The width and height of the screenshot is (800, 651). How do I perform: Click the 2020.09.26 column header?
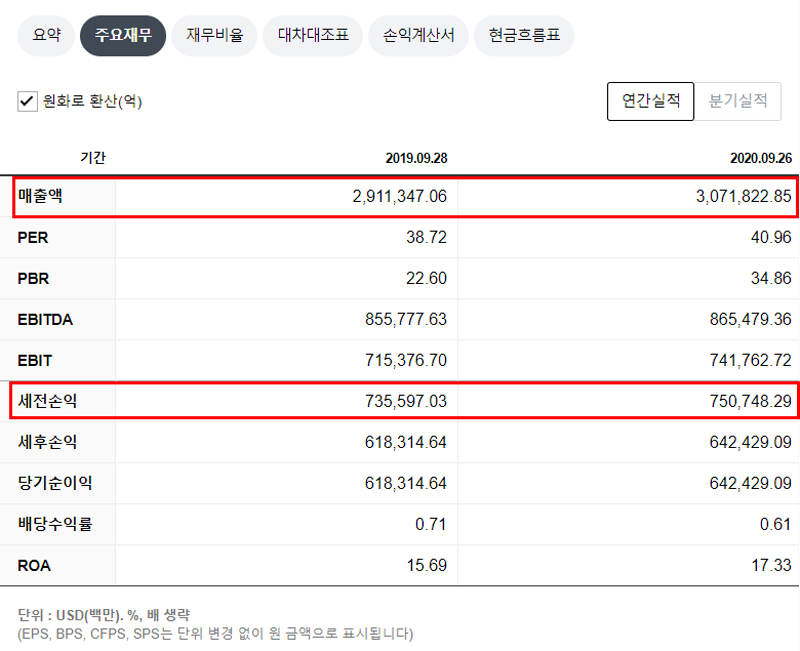(x=761, y=158)
